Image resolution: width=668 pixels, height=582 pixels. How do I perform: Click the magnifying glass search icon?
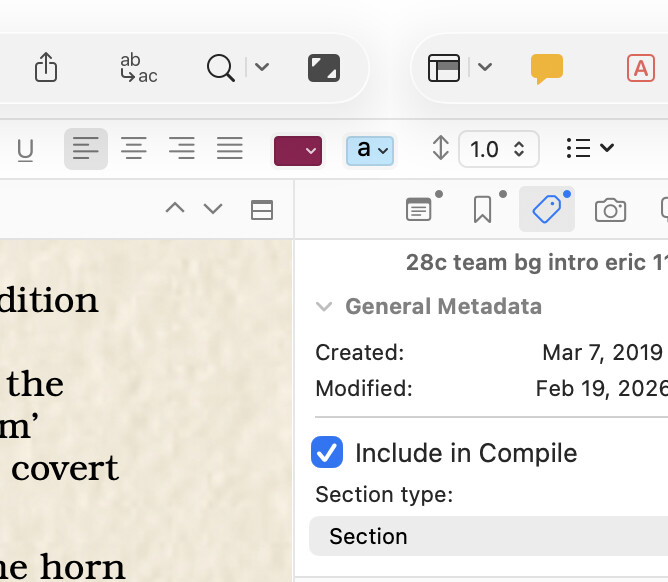[x=220, y=68]
